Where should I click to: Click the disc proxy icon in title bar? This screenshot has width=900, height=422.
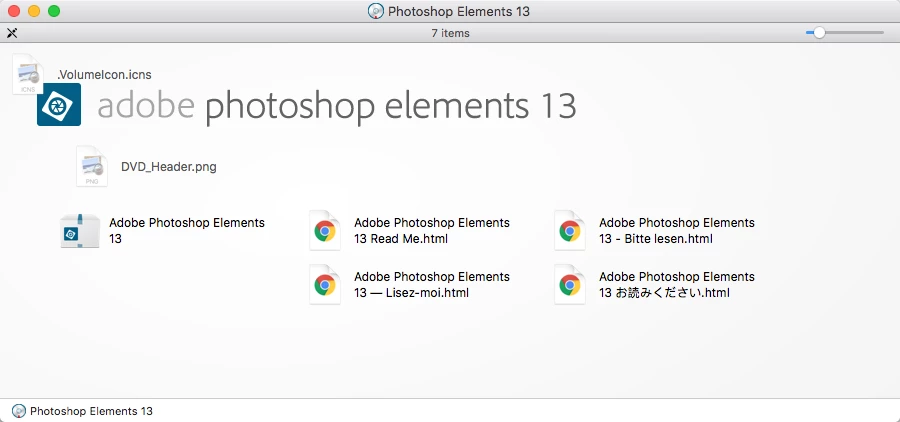[x=376, y=11]
